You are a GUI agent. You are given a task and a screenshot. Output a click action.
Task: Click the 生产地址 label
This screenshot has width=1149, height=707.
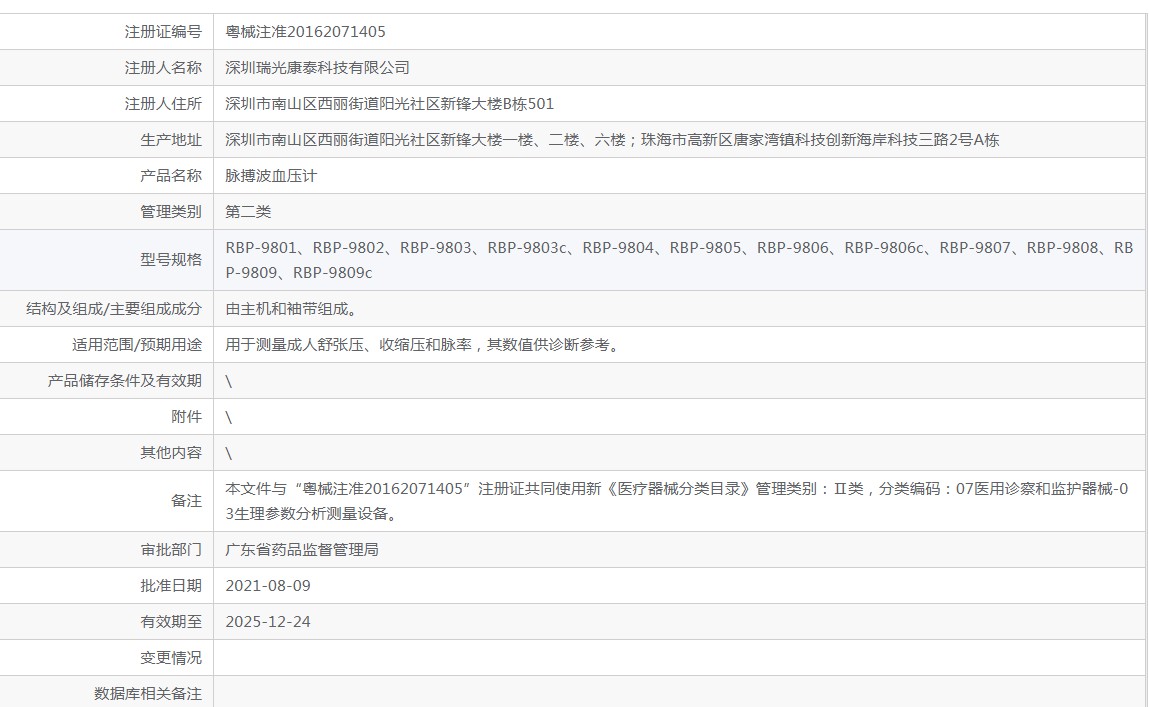coord(171,139)
